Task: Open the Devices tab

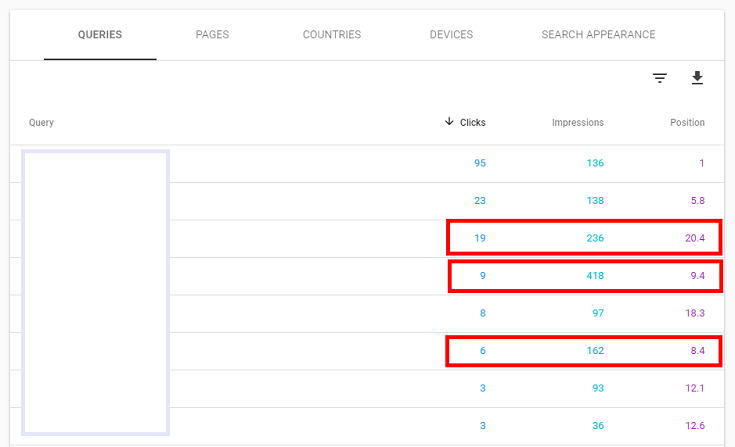Action: 451,35
